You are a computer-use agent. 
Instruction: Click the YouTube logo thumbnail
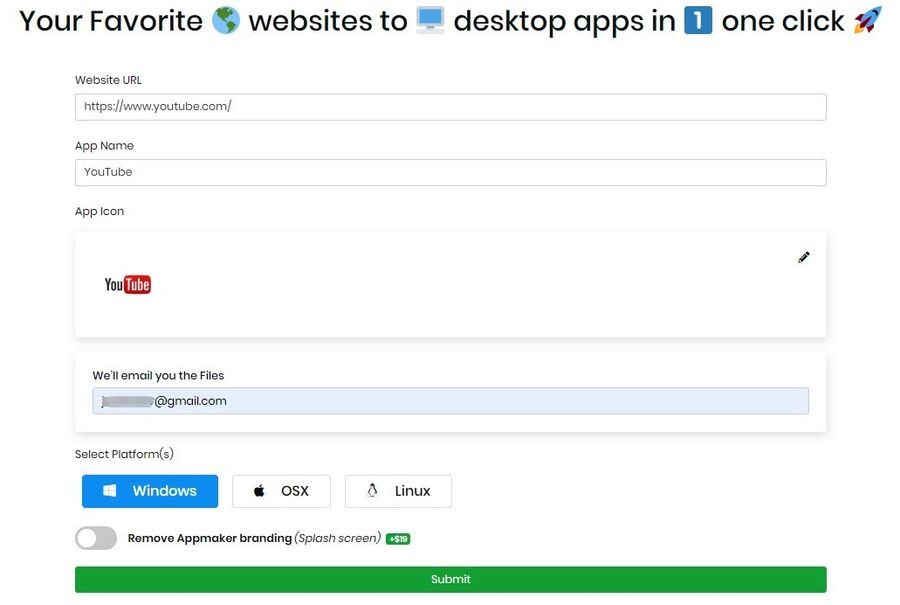pyautogui.click(x=127, y=284)
